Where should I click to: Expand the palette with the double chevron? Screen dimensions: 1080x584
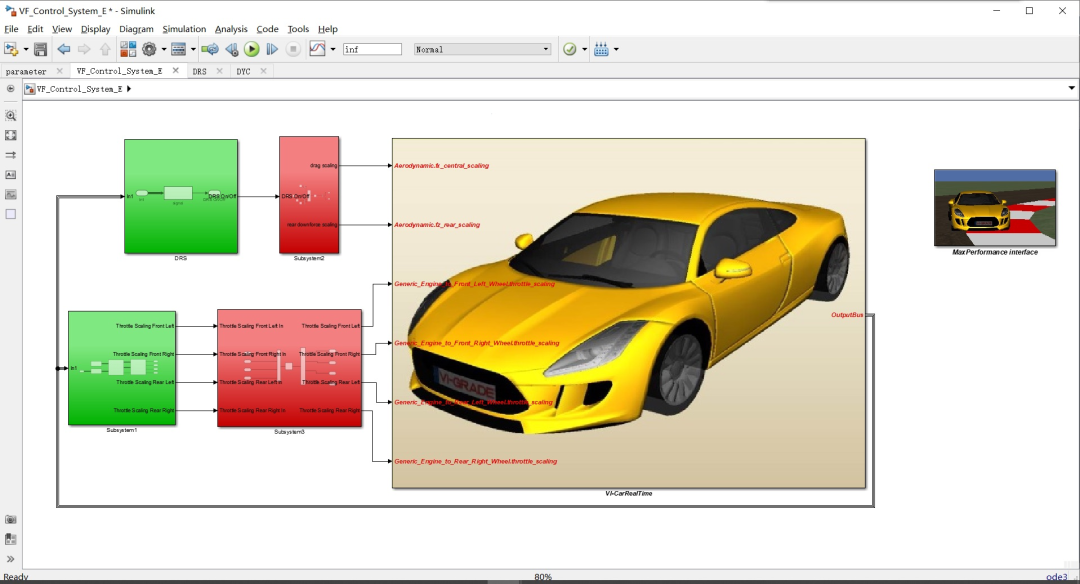coord(10,559)
